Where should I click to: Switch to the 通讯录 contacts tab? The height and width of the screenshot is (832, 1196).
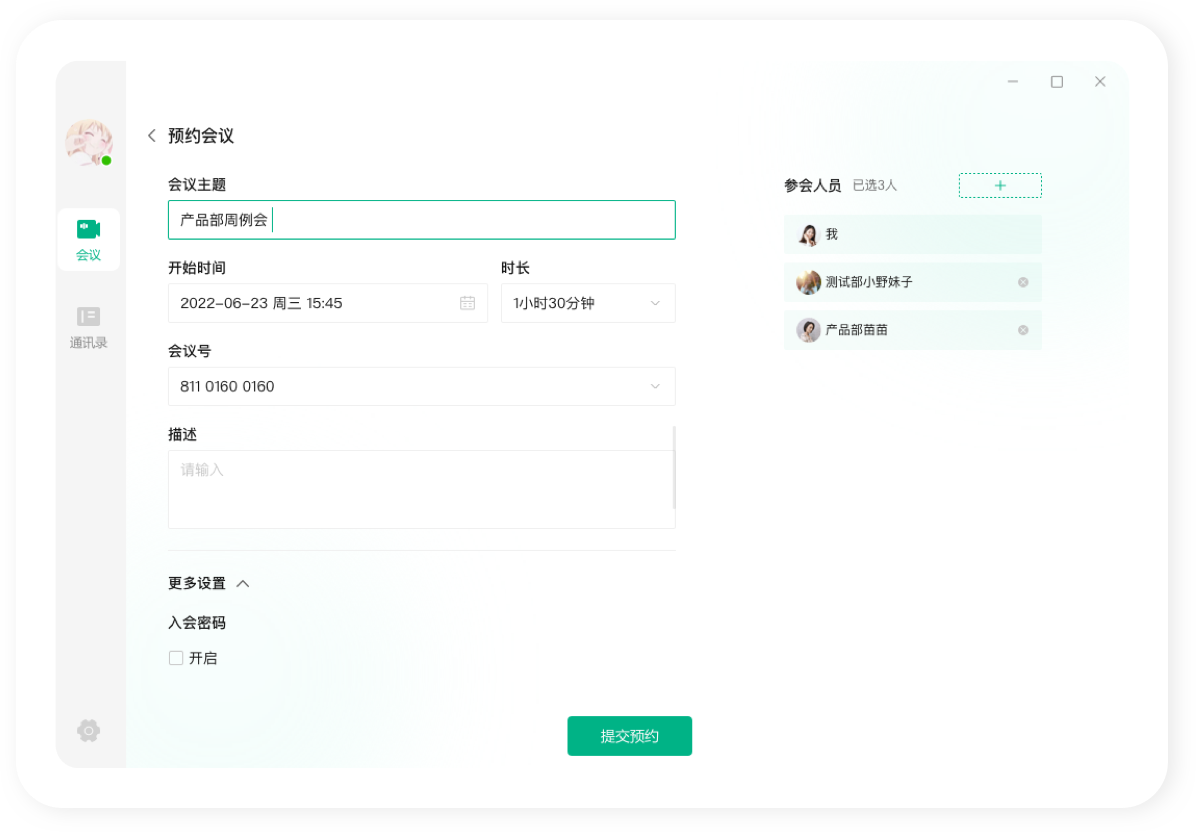pyautogui.click(x=89, y=327)
